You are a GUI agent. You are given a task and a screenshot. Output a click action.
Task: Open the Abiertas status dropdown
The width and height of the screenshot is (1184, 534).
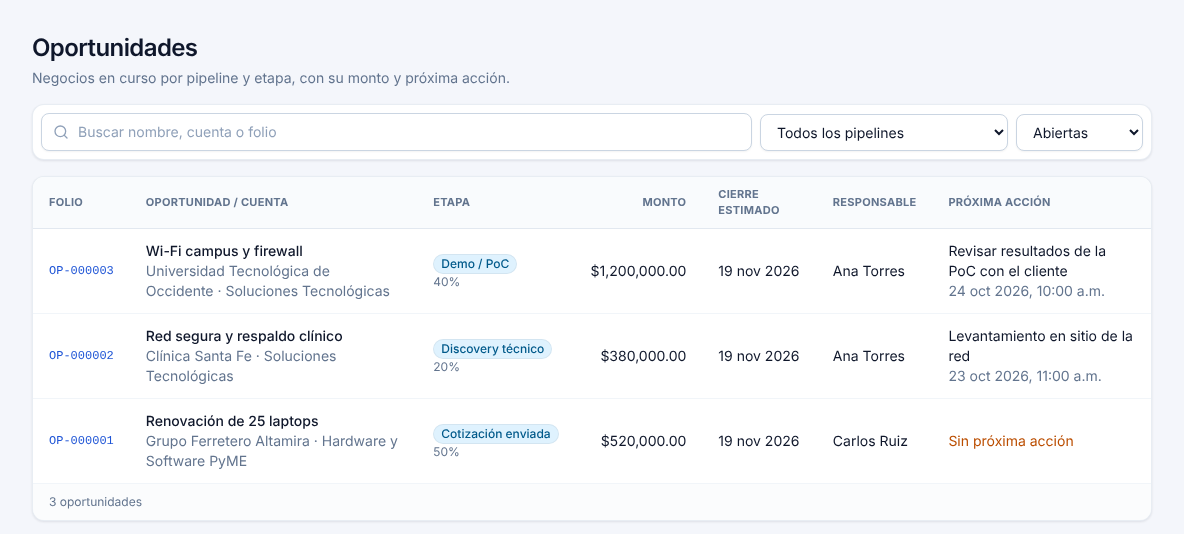tap(1079, 133)
